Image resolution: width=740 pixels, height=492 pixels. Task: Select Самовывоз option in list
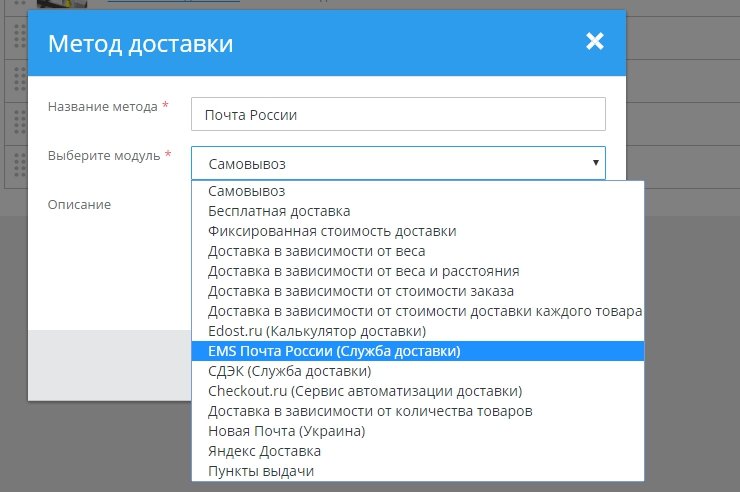[x=247, y=190]
